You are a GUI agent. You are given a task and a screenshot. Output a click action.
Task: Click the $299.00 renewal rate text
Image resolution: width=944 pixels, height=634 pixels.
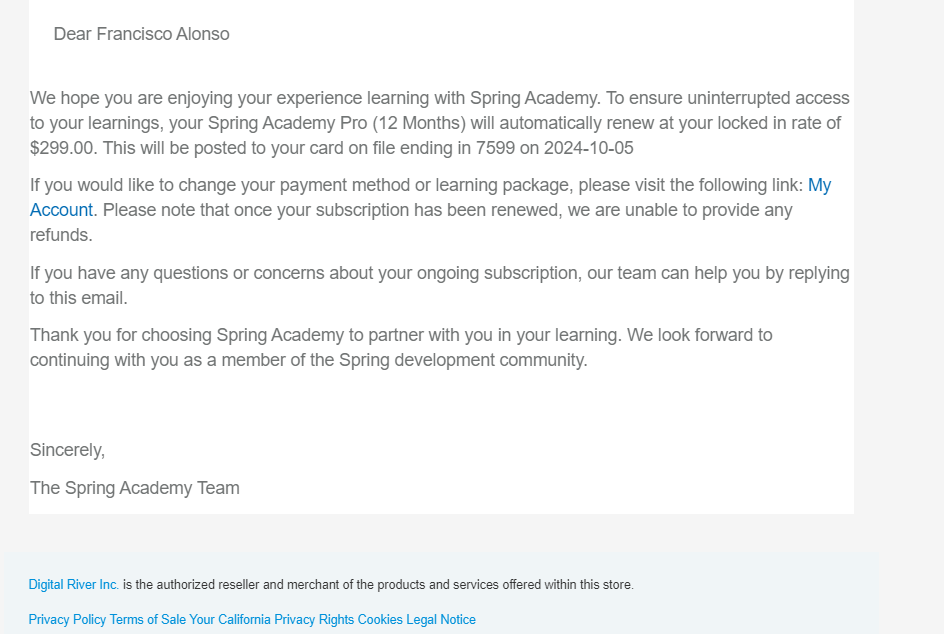click(x=62, y=148)
